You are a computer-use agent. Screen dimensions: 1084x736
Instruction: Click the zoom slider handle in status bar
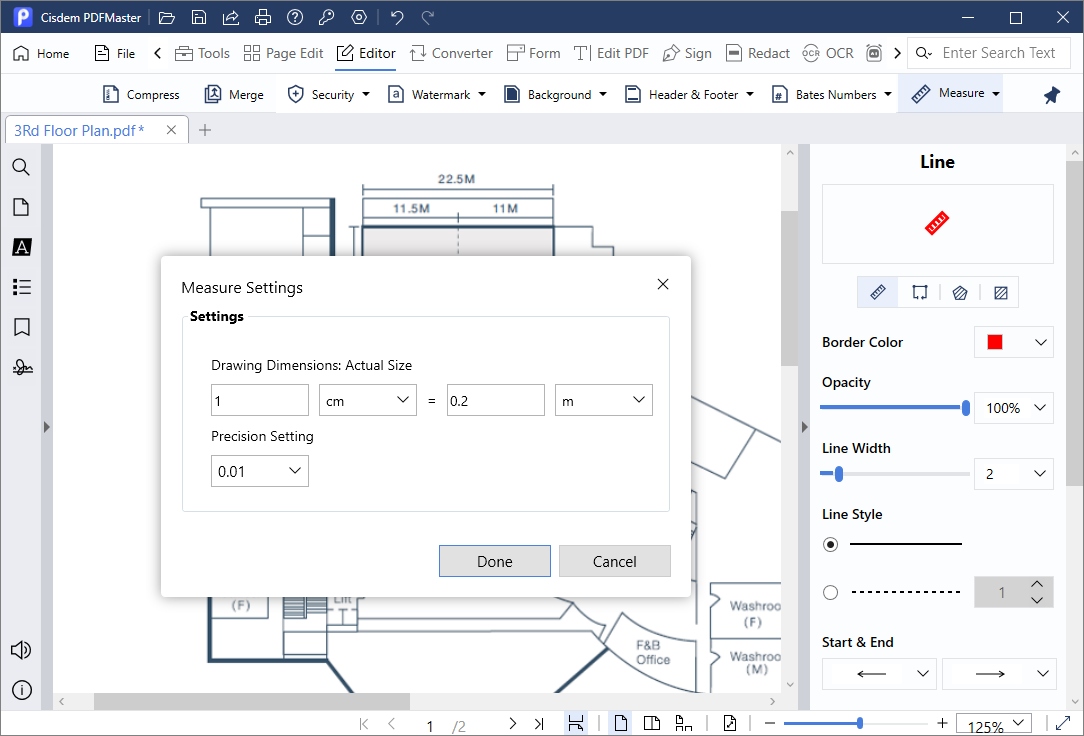coord(859,724)
